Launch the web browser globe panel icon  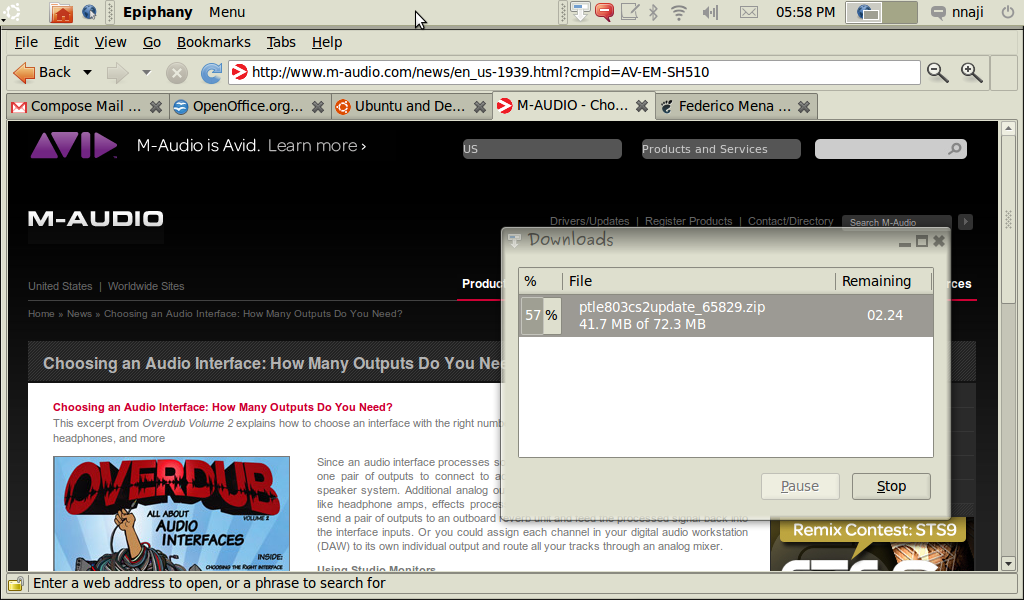89,12
